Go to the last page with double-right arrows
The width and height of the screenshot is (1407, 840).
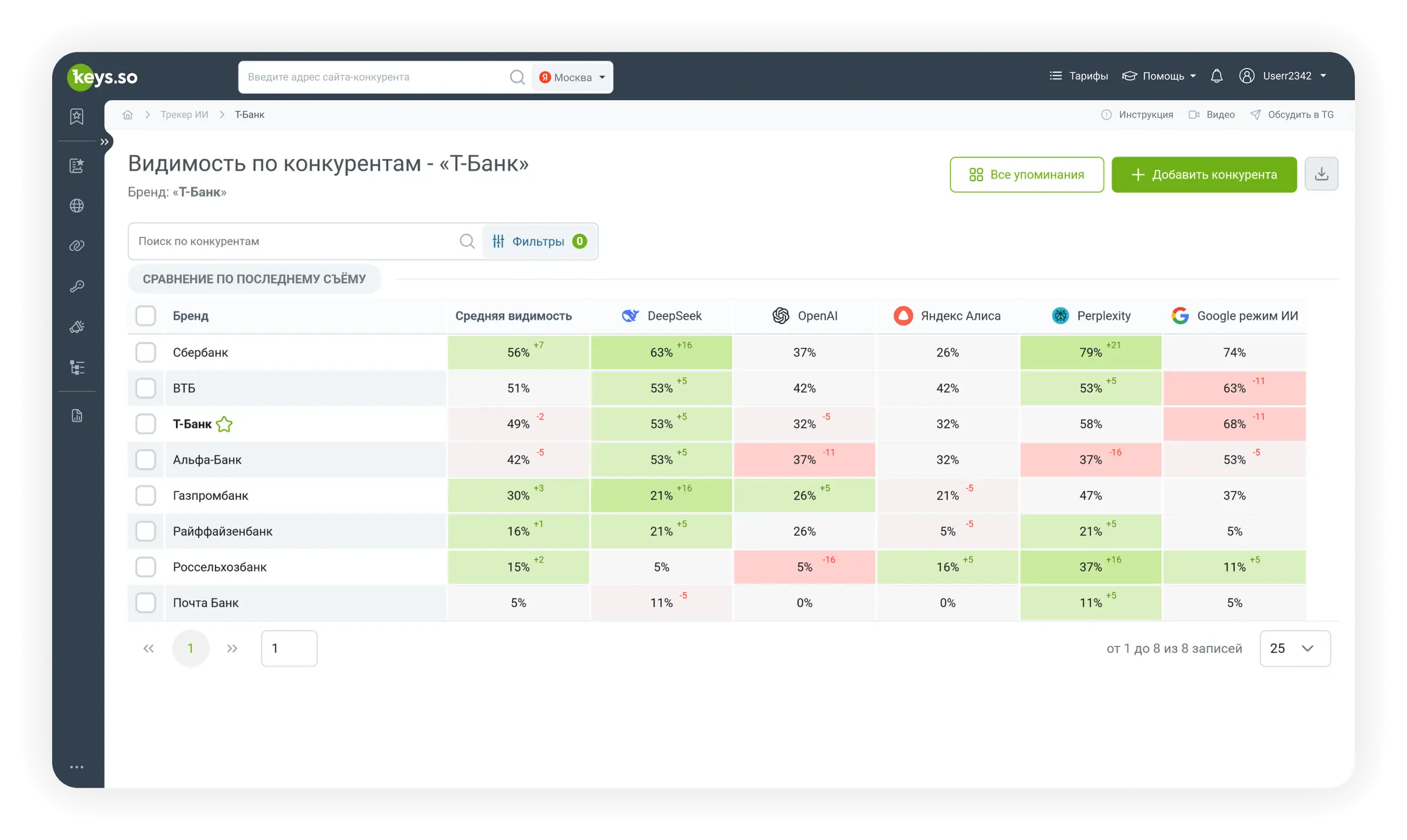click(x=232, y=648)
